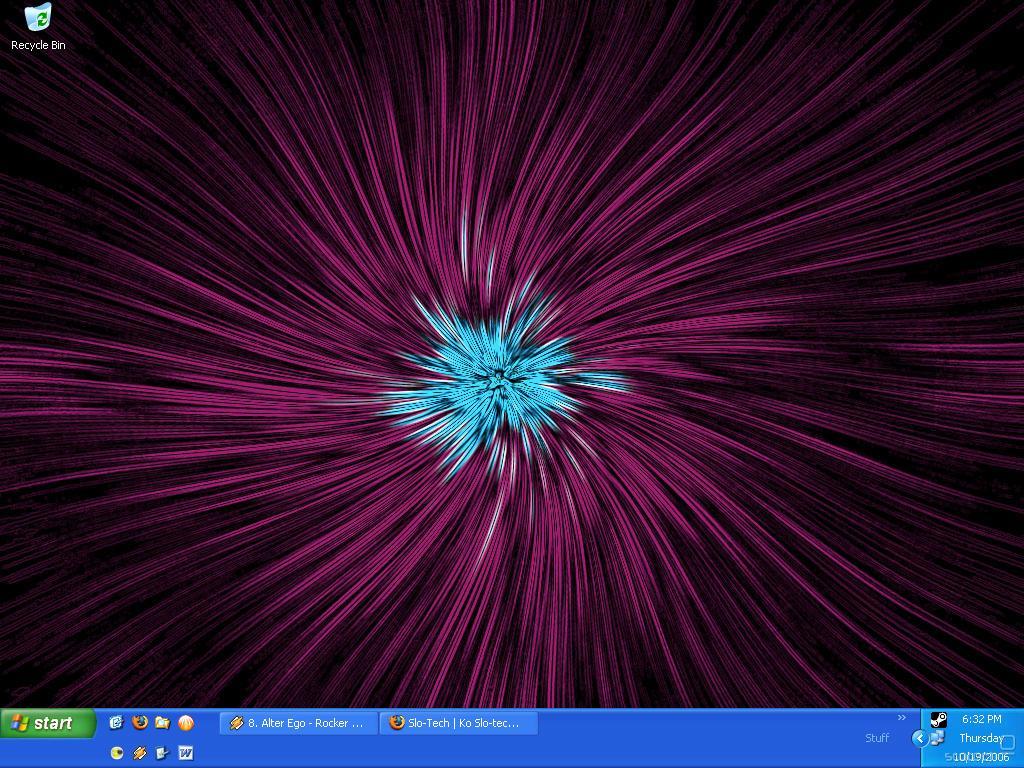
Task: Click the 10/19/2006 date in the tray
Action: tap(981, 757)
